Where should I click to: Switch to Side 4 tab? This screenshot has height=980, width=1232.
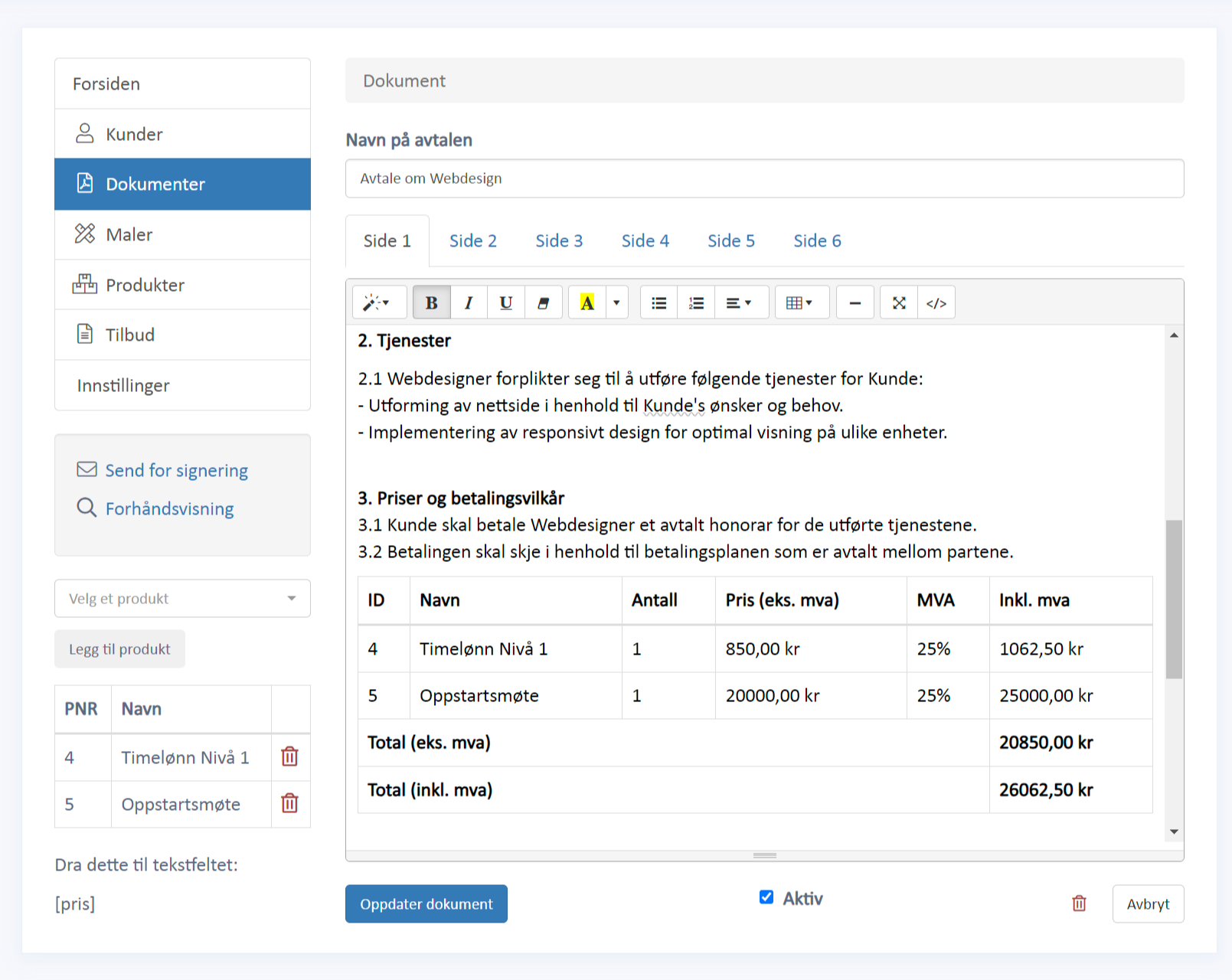click(645, 241)
